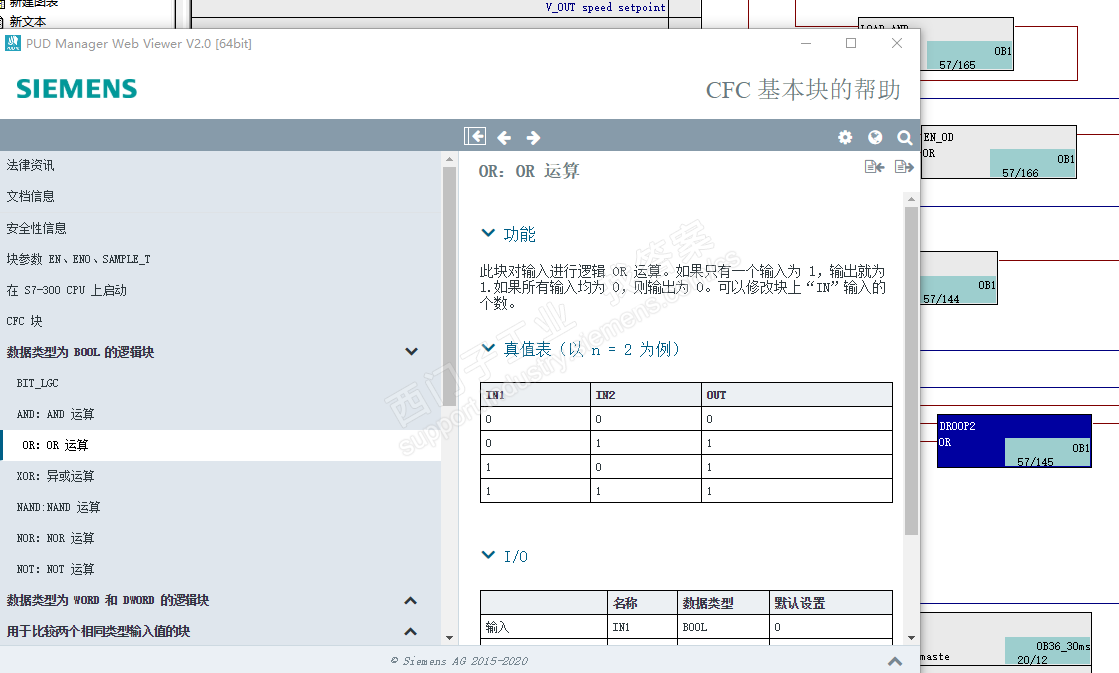Click the OUT truth table header

click(796, 395)
